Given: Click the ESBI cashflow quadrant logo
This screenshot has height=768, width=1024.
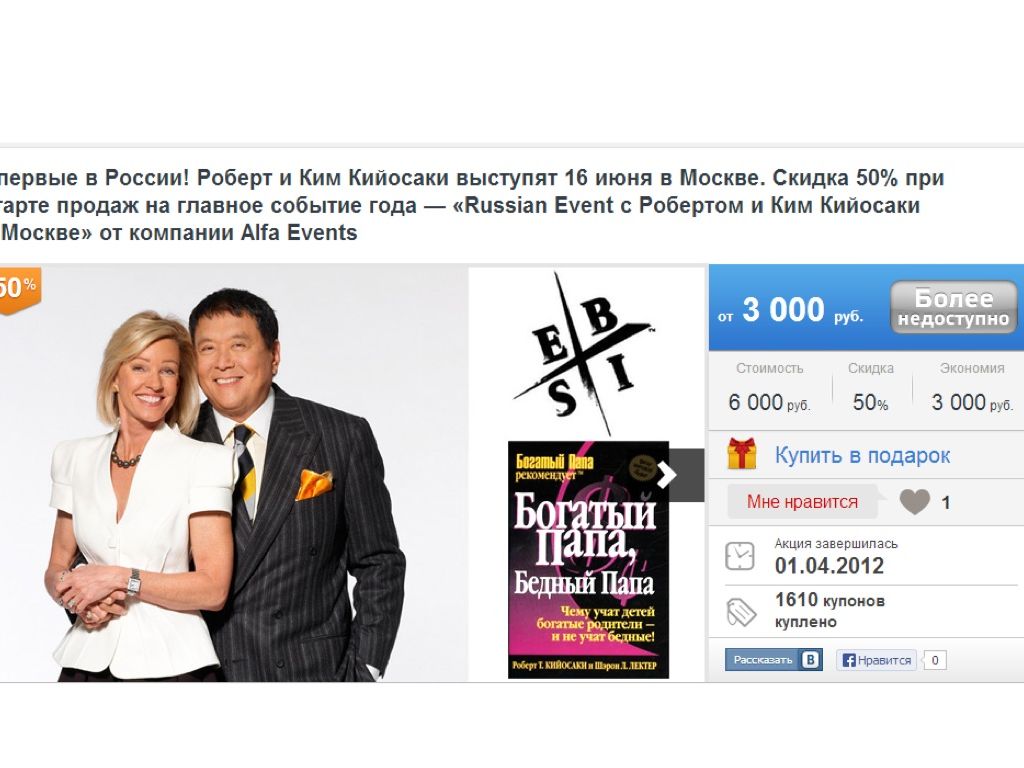Looking at the screenshot, I should pyautogui.click(x=584, y=354).
